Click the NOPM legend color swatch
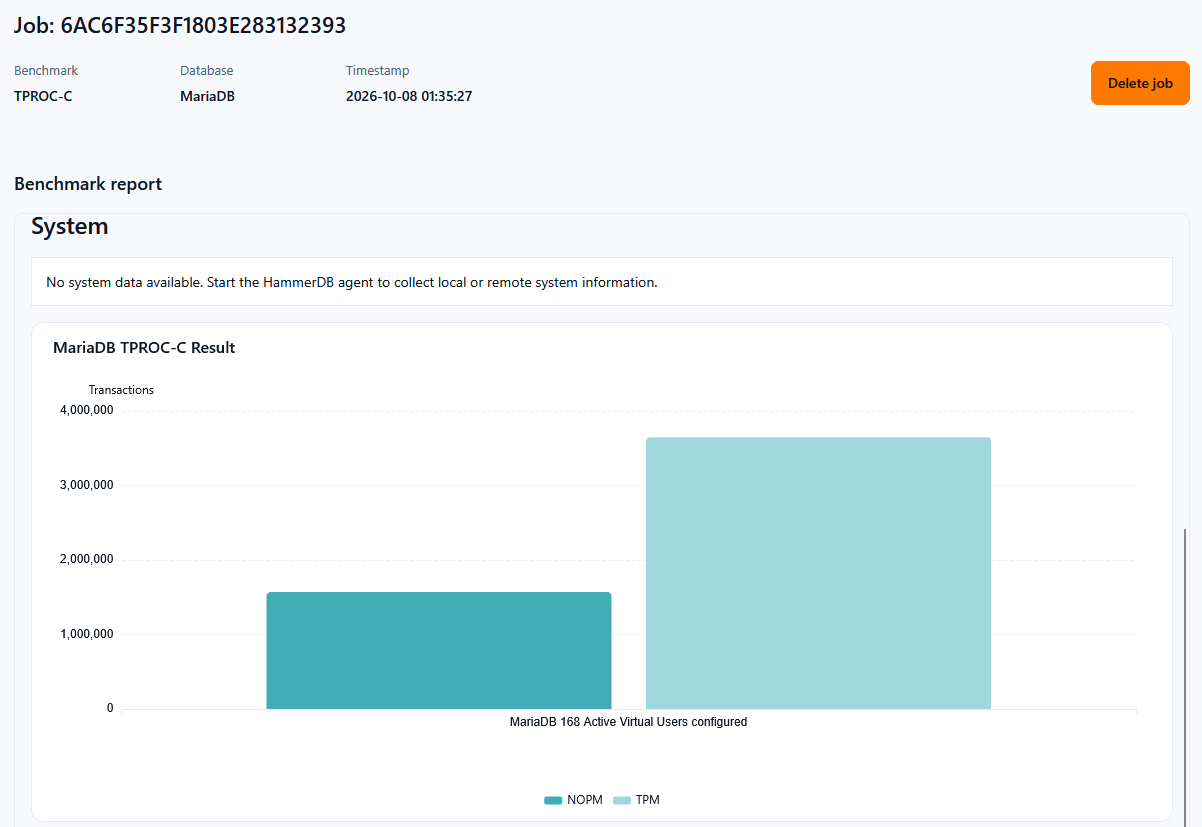The width and height of the screenshot is (1202, 827). click(x=553, y=800)
